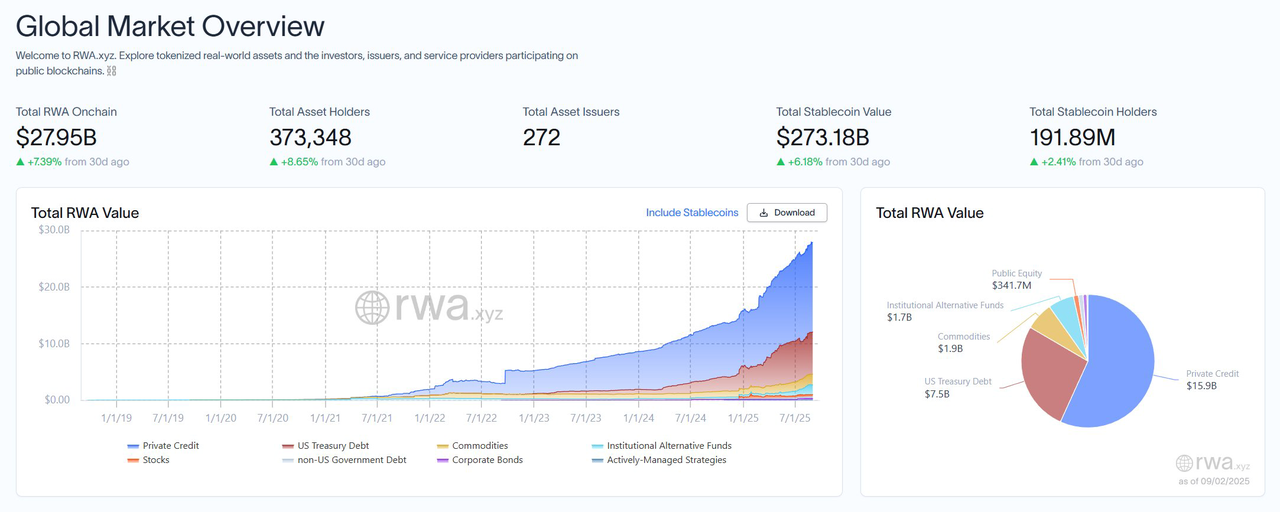Click Include Stablecoins link
Screen dimensions: 1280x512
692,213
